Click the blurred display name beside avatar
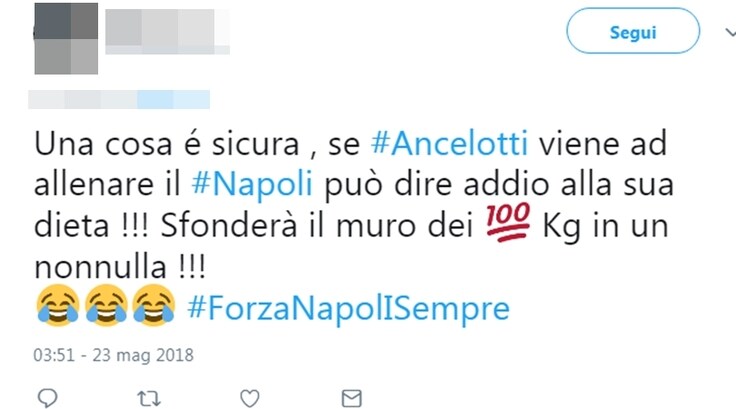Image resolution: width=736 pixels, height=409 pixels. 167,31
